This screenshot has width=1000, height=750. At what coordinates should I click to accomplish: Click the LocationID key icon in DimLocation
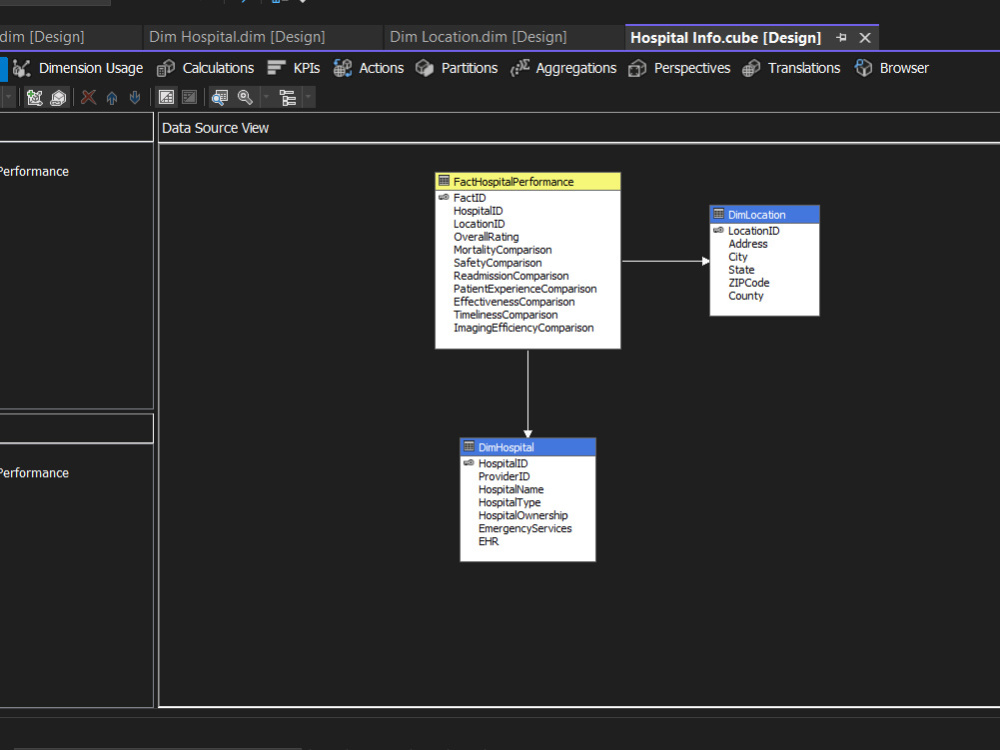[719, 230]
